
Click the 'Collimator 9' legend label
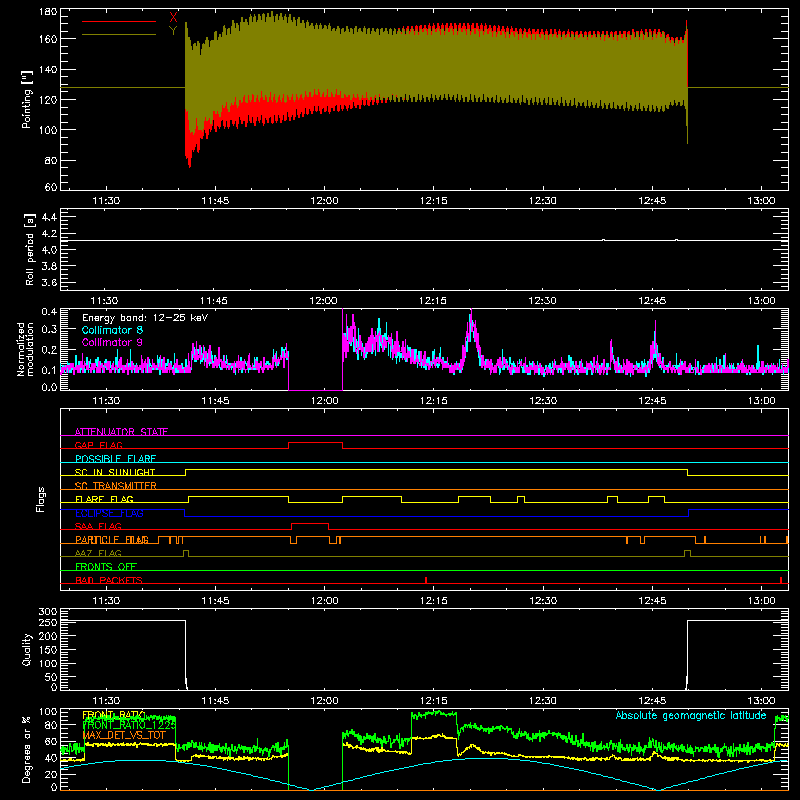tap(112, 342)
